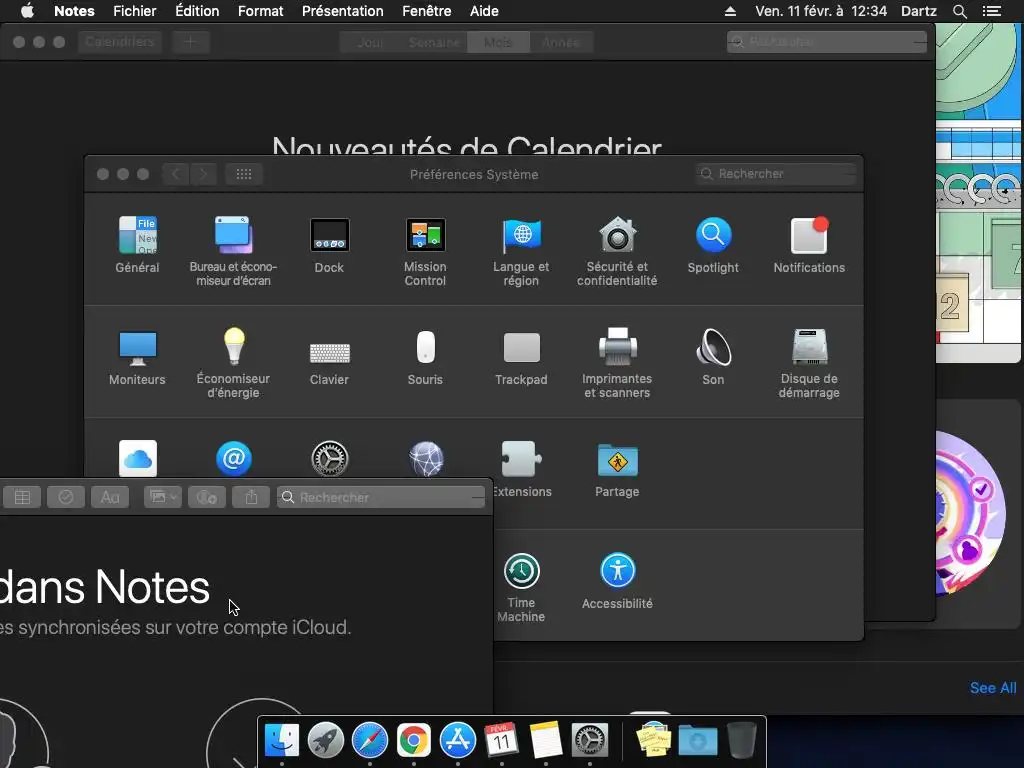
Task: Open the Présentation menu
Action: pyautogui.click(x=342, y=11)
